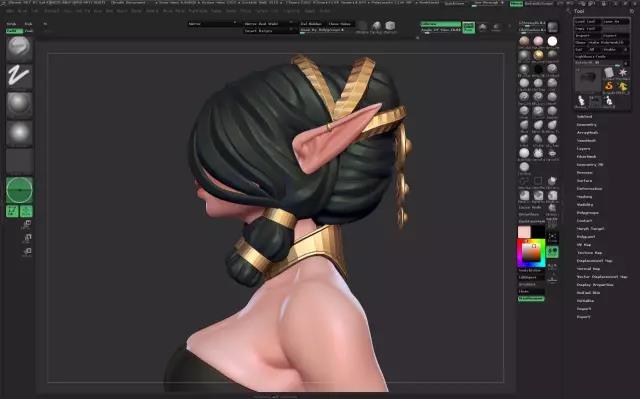The width and height of the screenshot is (640, 399).
Task: Open the Display Properties section
Action: [x=595, y=285]
